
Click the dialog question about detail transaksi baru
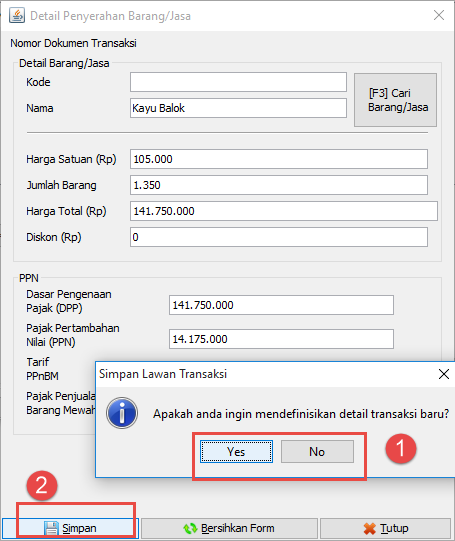[x=301, y=414]
